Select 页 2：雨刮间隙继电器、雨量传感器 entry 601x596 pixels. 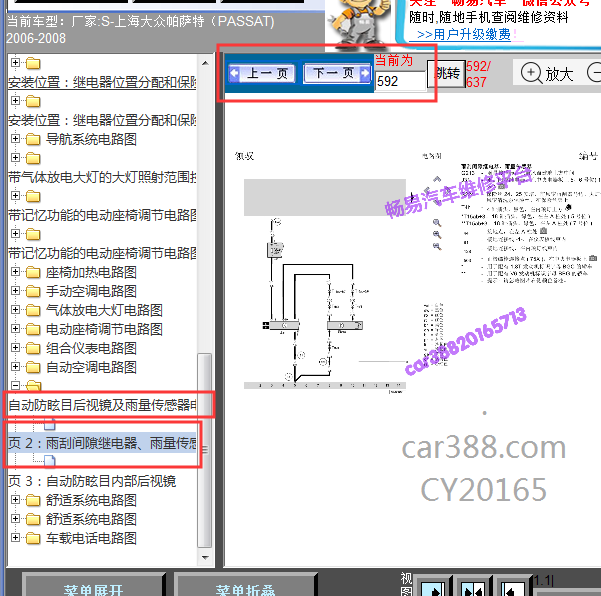click(102, 443)
